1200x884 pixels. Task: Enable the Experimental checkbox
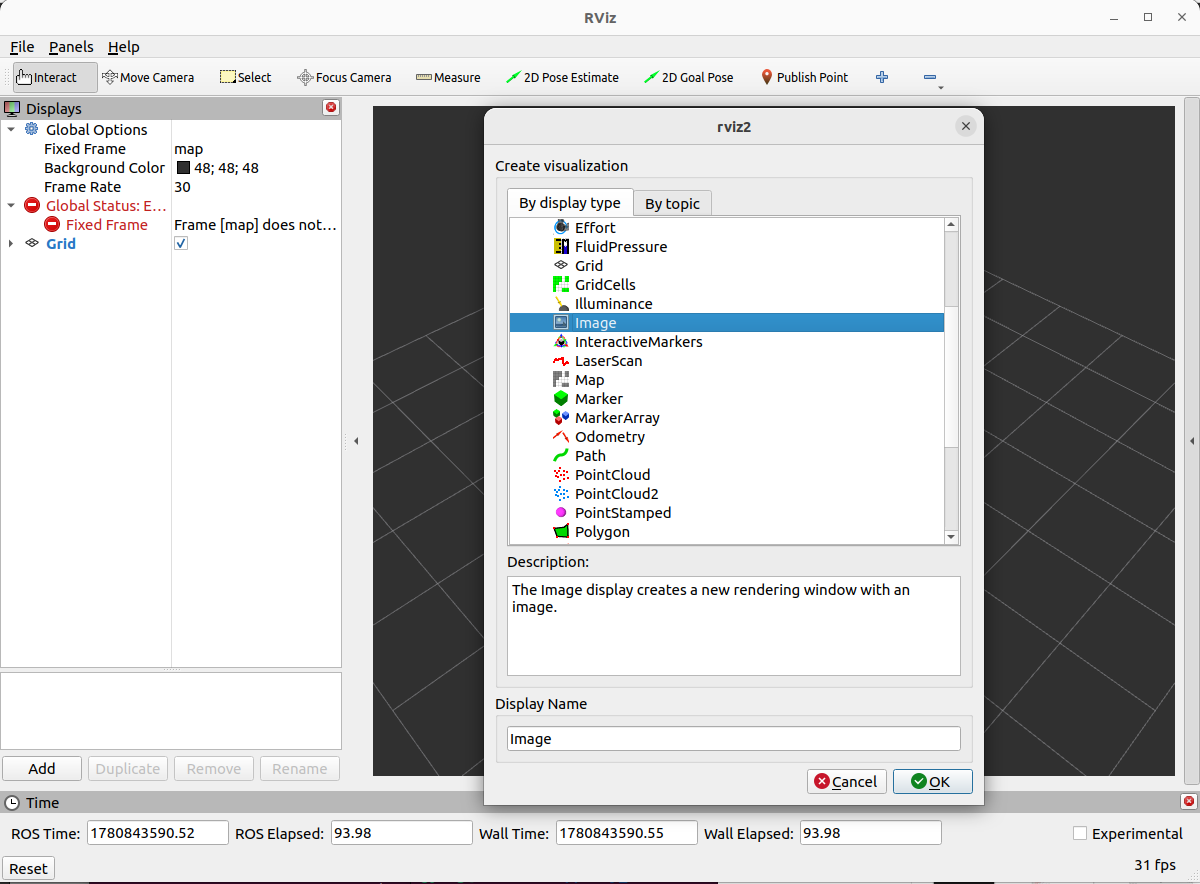(x=1079, y=833)
